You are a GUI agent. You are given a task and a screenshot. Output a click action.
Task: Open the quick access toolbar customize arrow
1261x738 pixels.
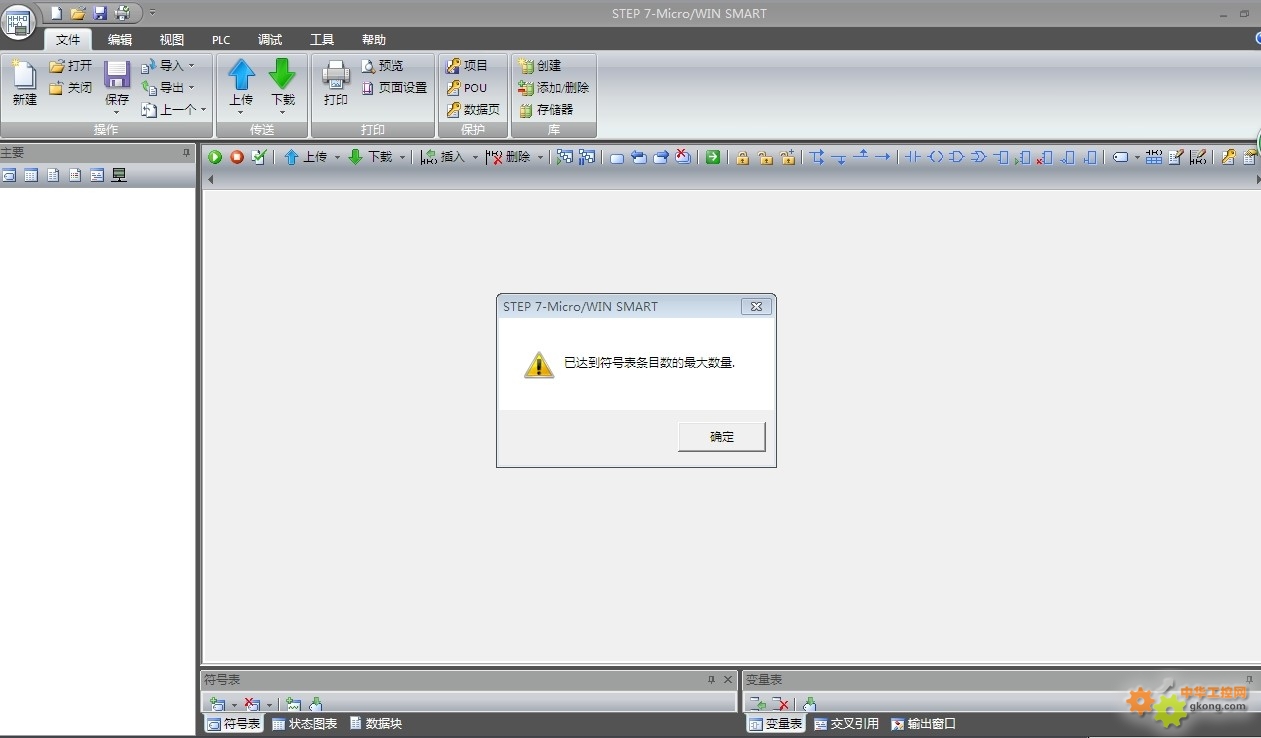[153, 13]
